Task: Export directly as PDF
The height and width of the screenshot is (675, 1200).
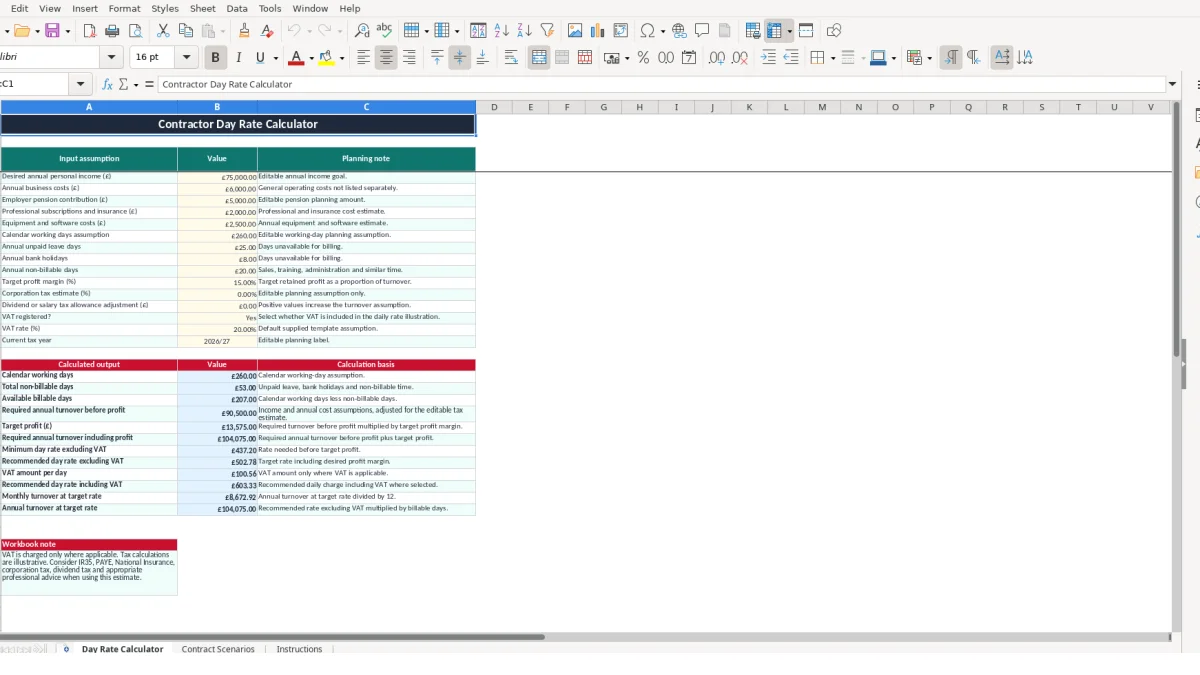Action: 90,31
